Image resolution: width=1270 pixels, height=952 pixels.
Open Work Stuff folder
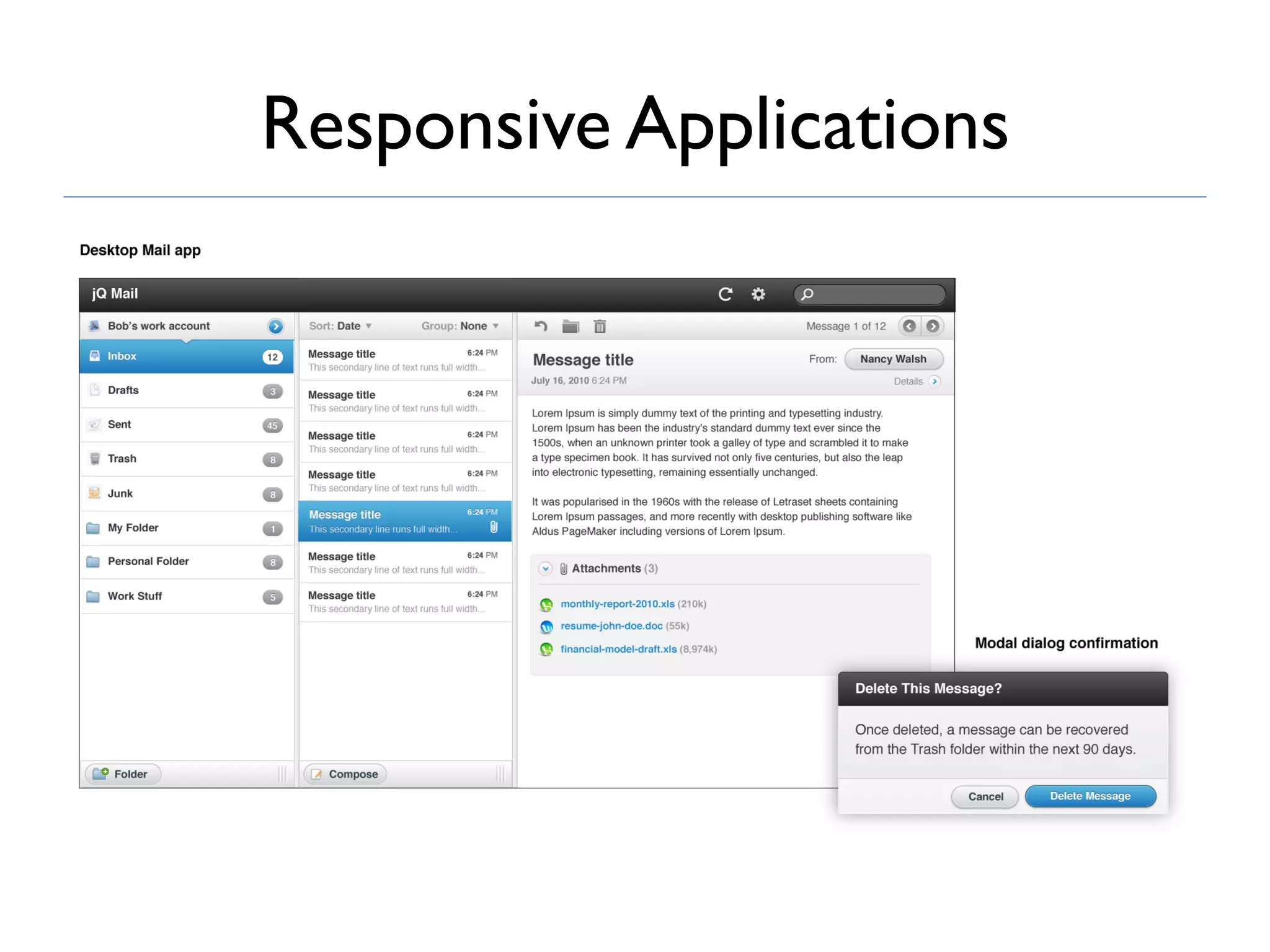pyautogui.click(x=187, y=596)
